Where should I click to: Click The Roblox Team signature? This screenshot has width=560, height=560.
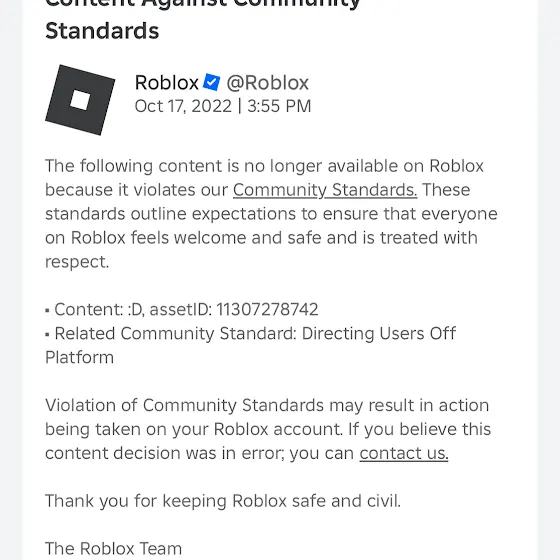114,549
